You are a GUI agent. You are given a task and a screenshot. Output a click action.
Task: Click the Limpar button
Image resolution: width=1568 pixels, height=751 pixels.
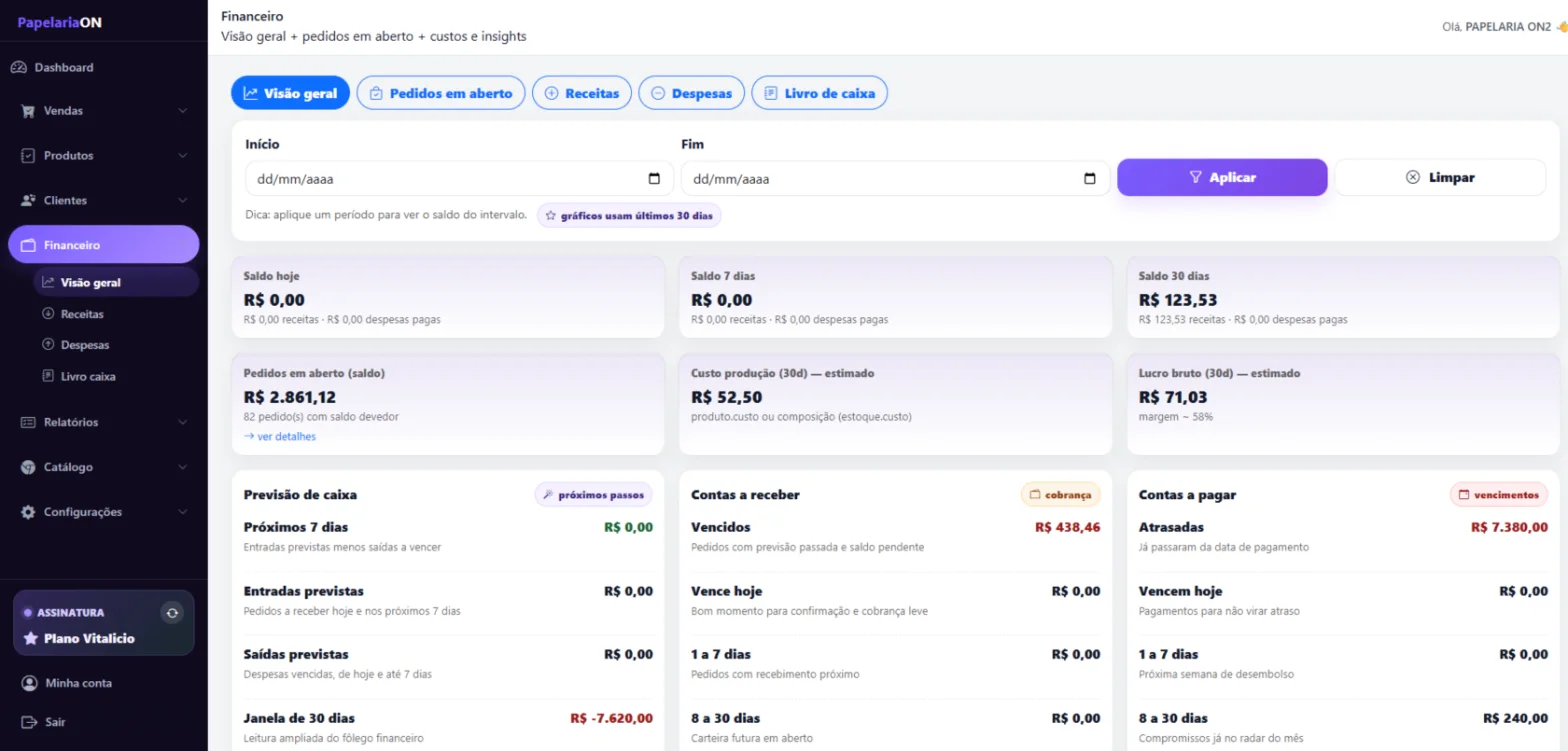point(1440,177)
